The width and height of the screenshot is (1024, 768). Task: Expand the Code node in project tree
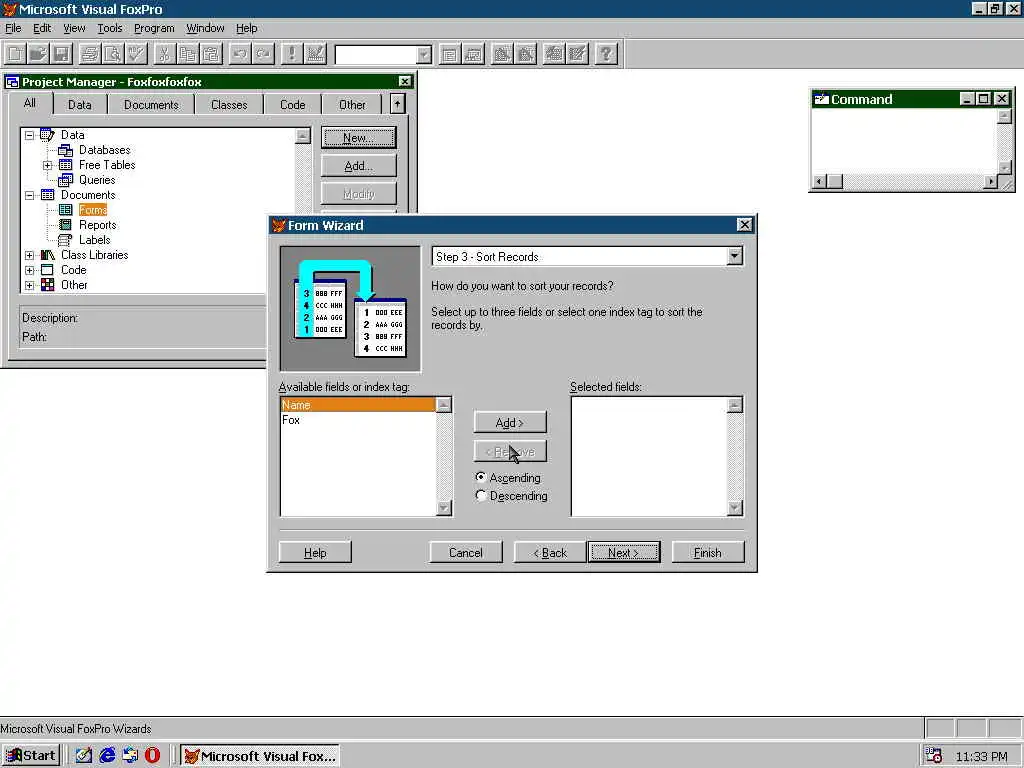29,270
